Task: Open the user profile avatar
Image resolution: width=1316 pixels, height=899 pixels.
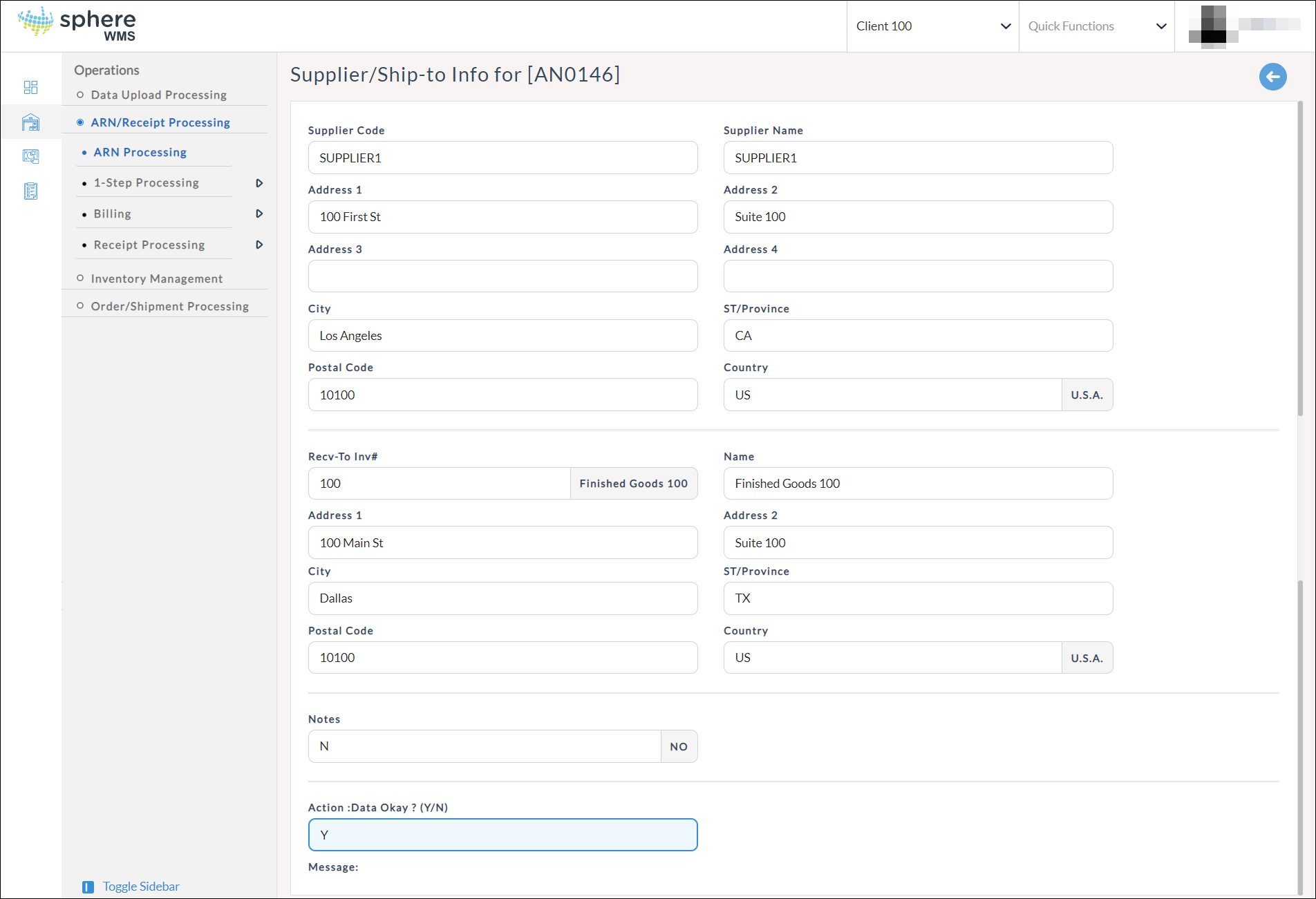Action: (1213, 26)
